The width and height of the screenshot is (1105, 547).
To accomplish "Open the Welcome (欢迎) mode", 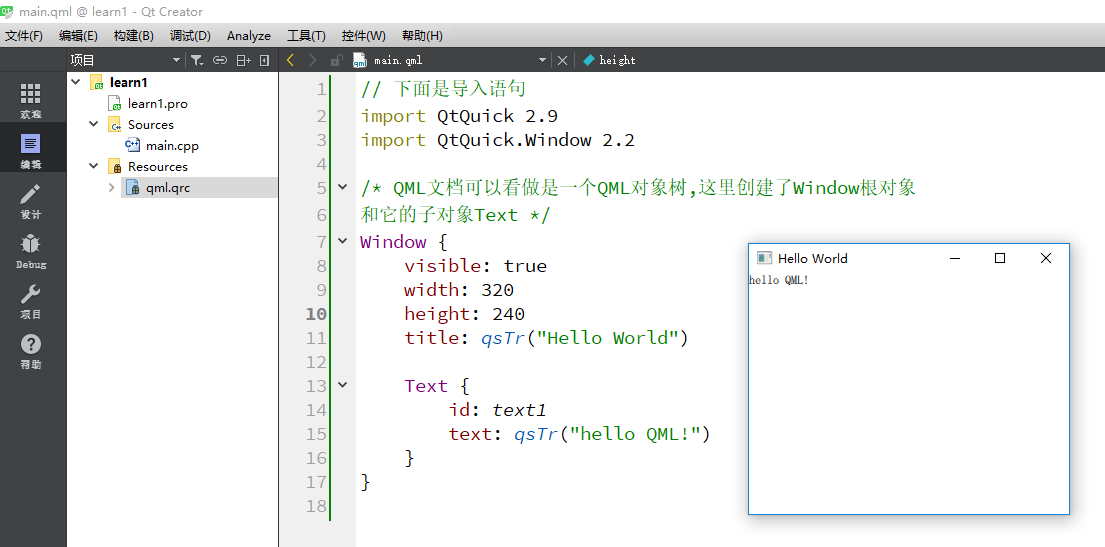I will tap(30, 101).
